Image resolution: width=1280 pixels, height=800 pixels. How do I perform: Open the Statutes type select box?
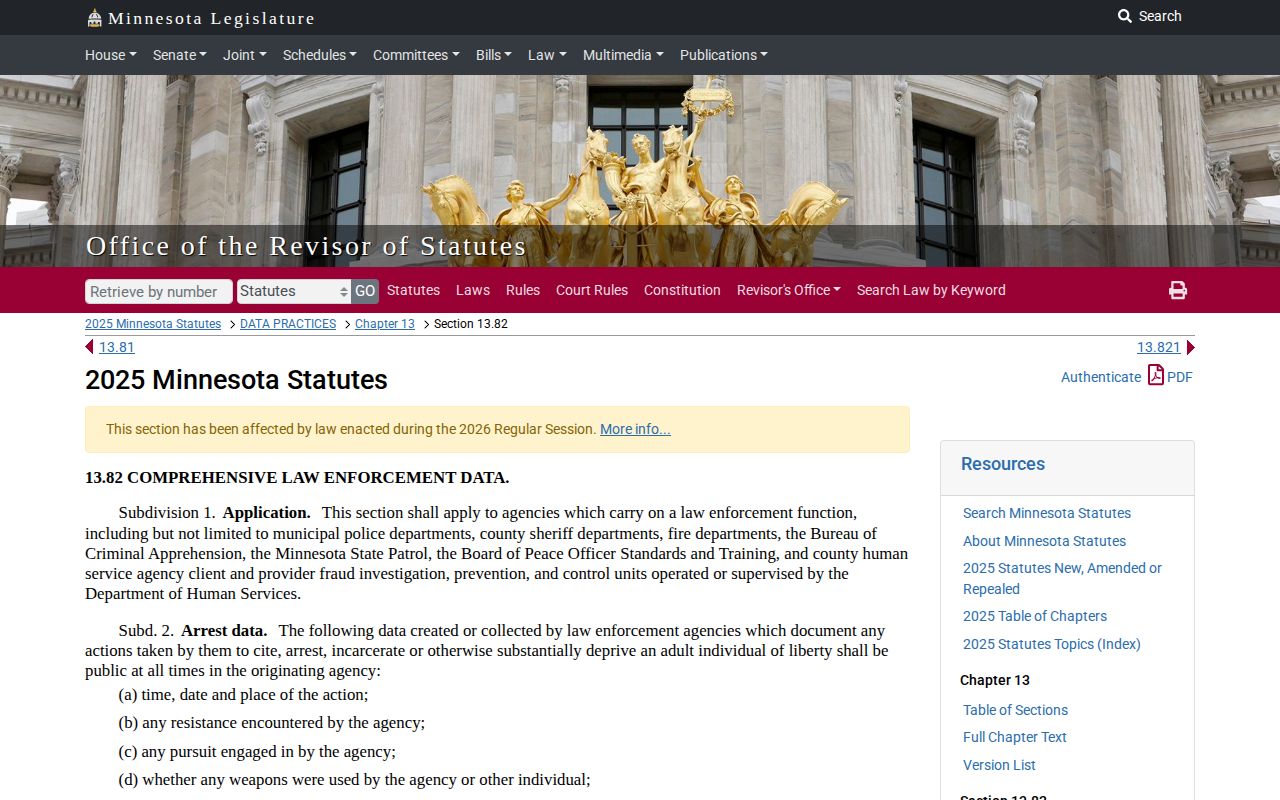click(x=294, y=291)
